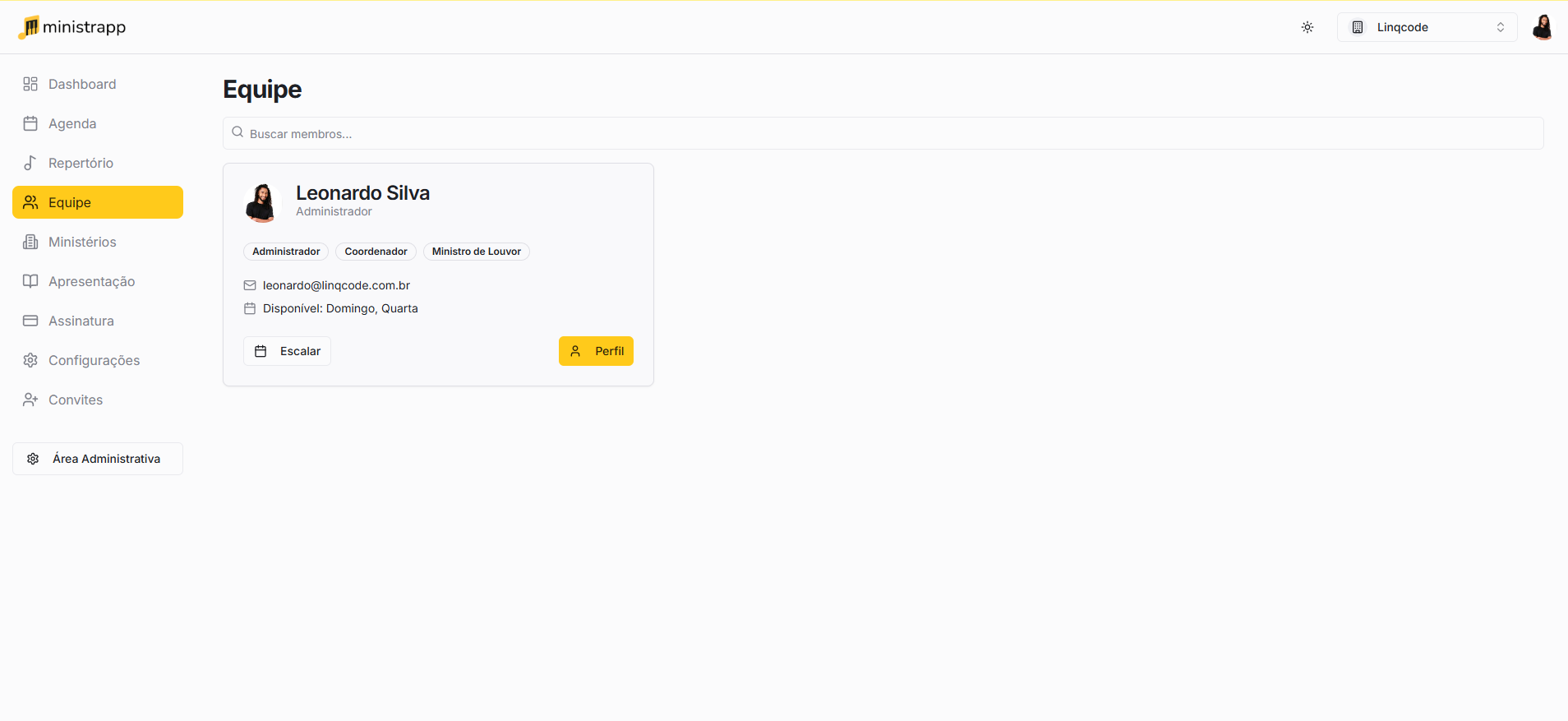Go to the Apresentação section
The image size is (1568, 721).
pyautogui.click(x=91, y=281)
